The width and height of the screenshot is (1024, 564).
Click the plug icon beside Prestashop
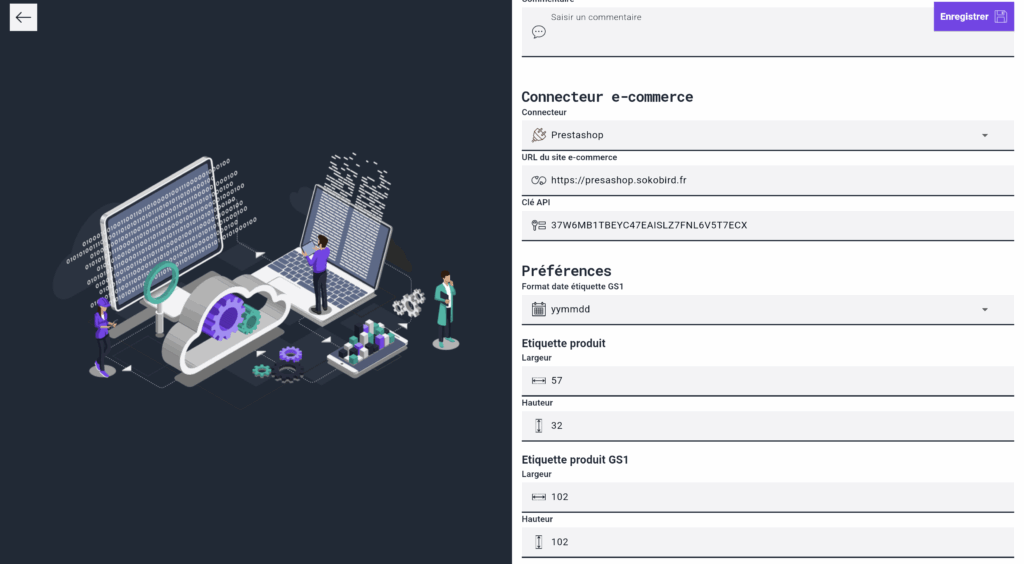[x=539, y=135]
